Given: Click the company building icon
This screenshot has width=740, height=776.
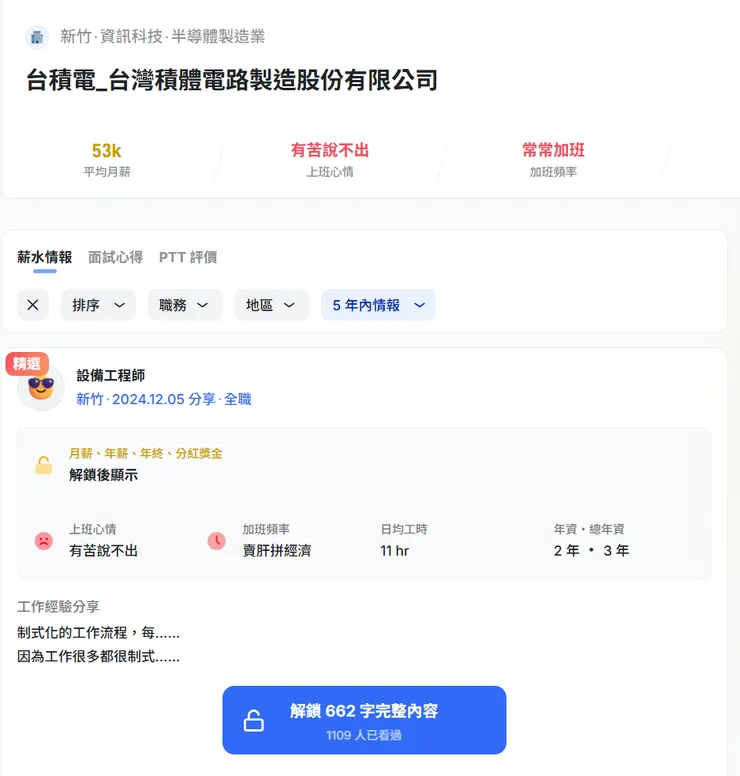Looking at the screenshot, I should (x=37, y=37).
